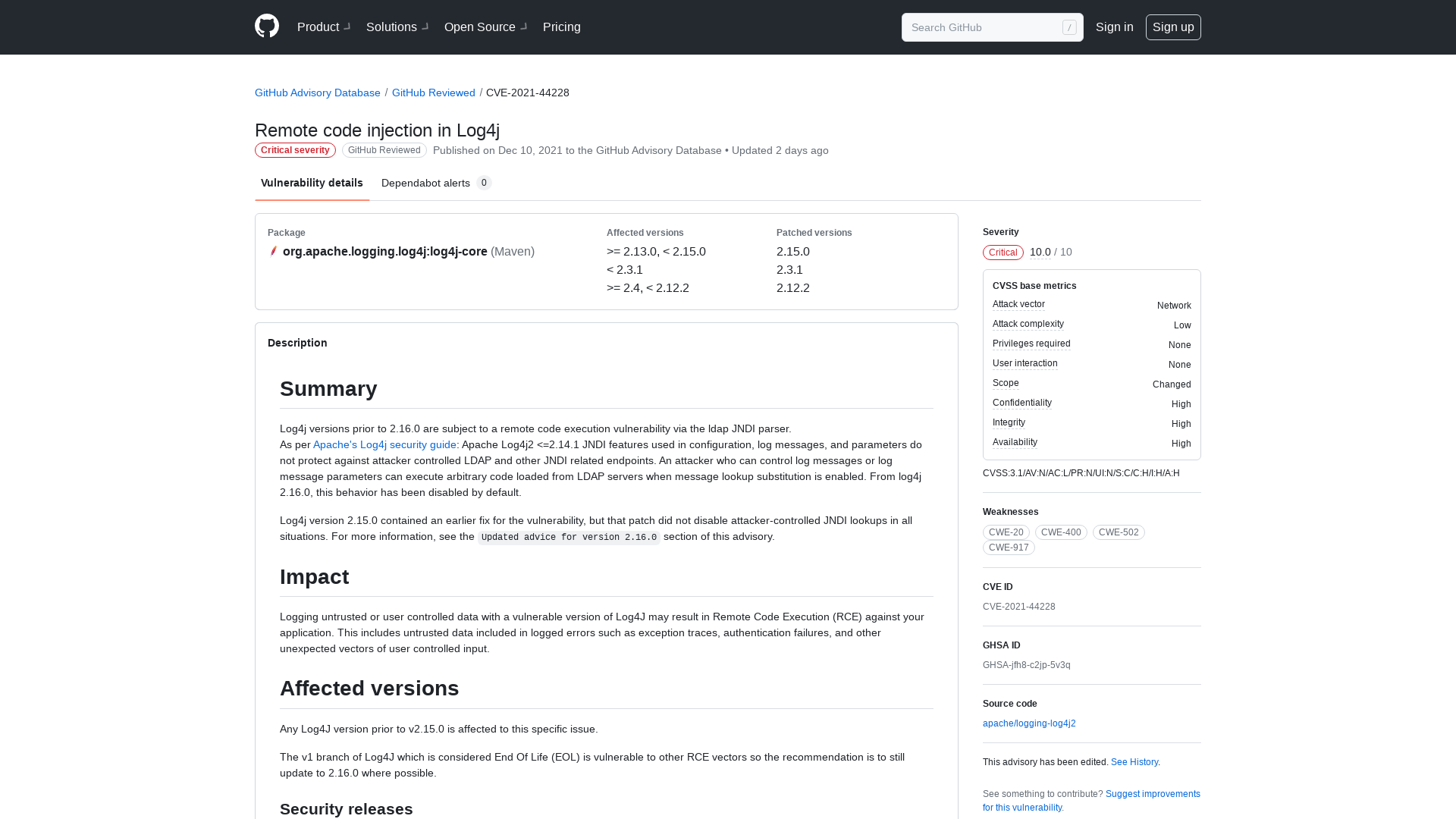Click the affected version '>= 2.13.0, < 2.15.0'
Image resolution: width=1456 pixels, height=819 pixels.
coord(656,251)
